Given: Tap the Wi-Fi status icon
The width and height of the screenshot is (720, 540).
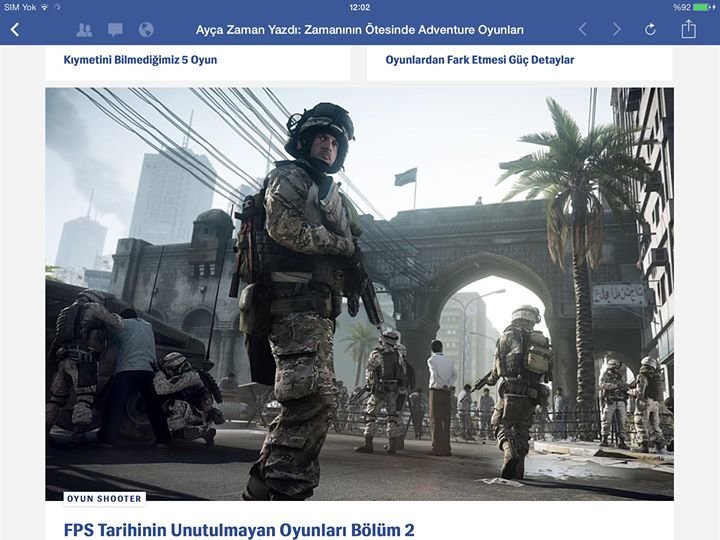Looking at the screenshot, I should (x=44, y=7).
